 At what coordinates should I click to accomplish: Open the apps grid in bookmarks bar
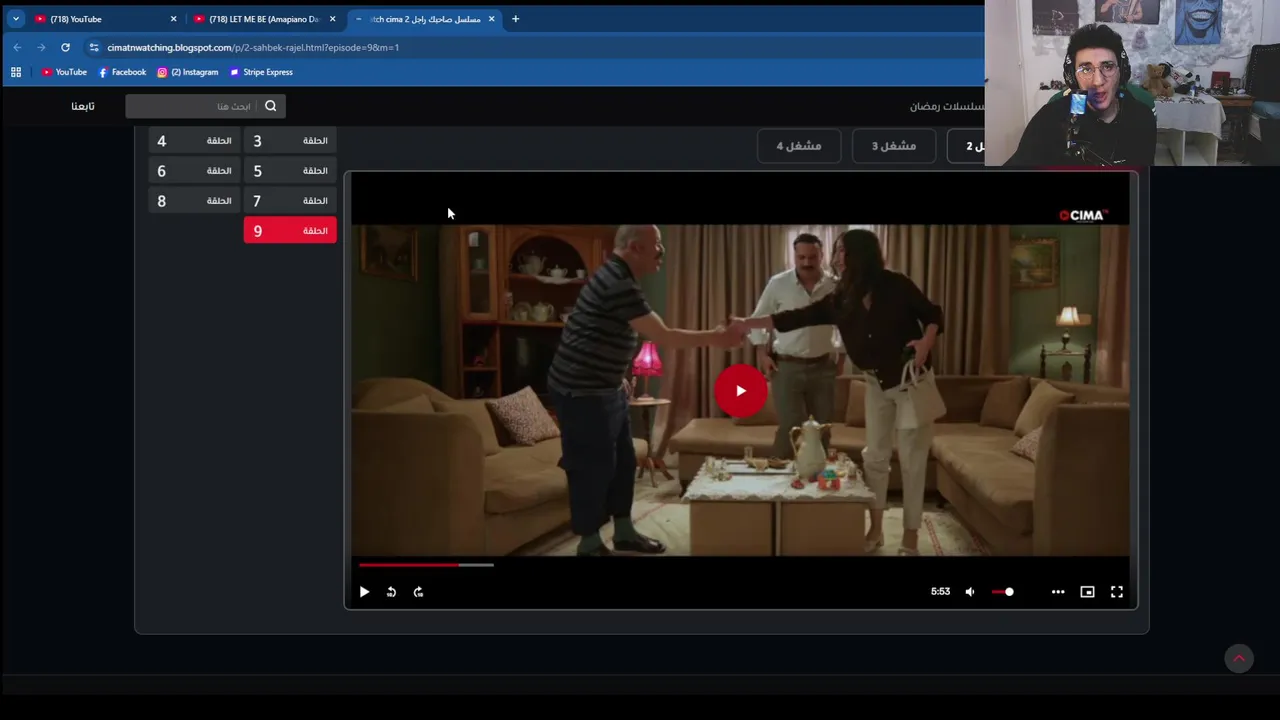[16, 72]
